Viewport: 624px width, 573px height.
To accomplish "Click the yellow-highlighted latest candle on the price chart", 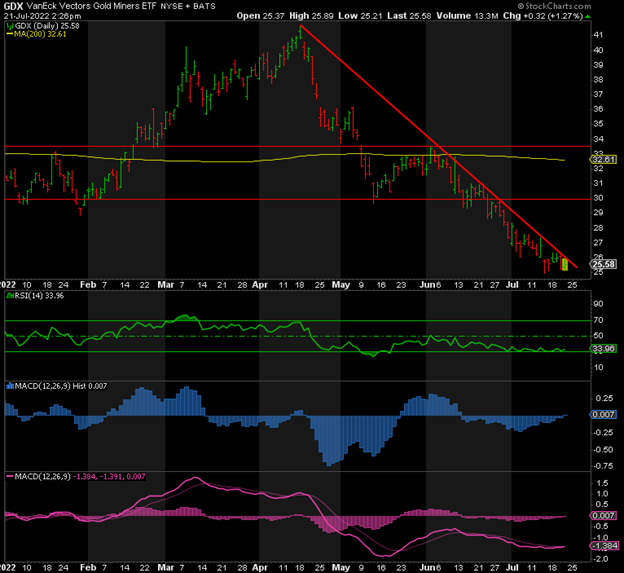I will click(564, 265).
